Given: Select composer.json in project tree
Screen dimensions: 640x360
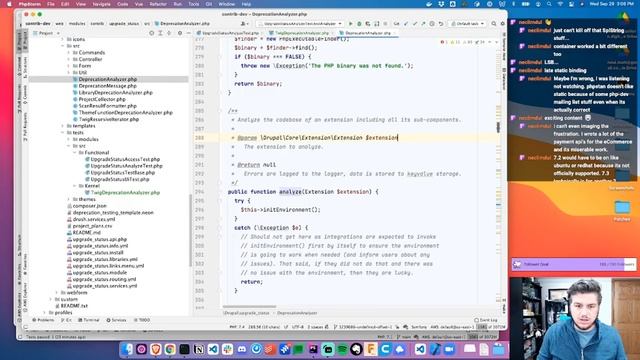Looking at the screenshot, I should click(x=89, y=206).
